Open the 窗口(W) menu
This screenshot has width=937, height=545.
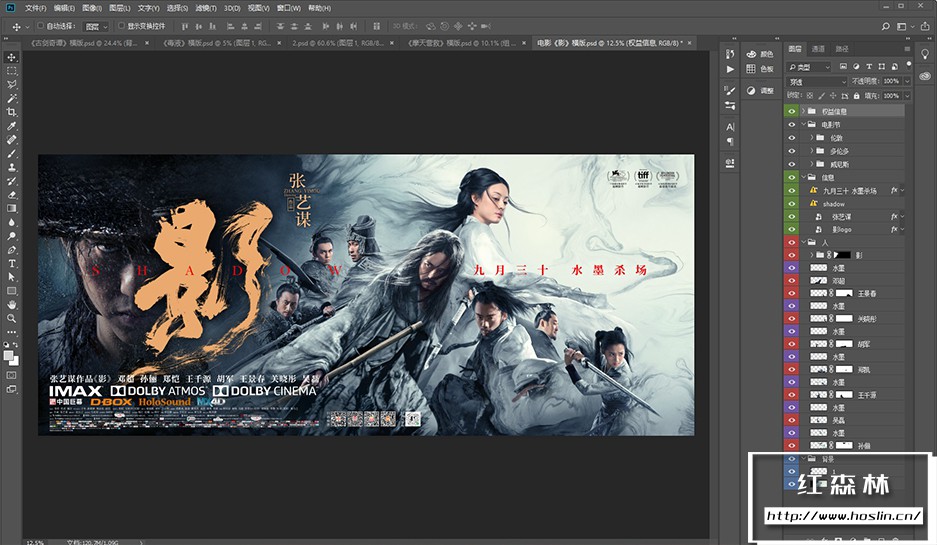(289, 8)
